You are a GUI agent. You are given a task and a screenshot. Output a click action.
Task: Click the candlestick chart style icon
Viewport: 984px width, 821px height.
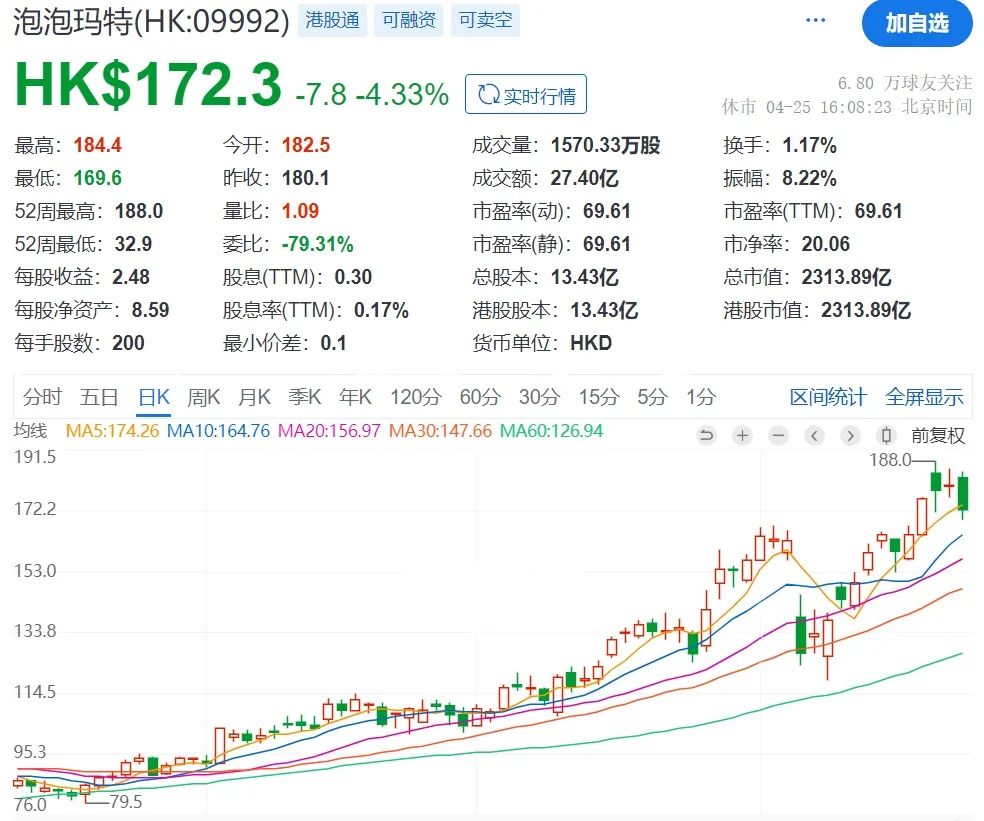[x=885, y=436]
